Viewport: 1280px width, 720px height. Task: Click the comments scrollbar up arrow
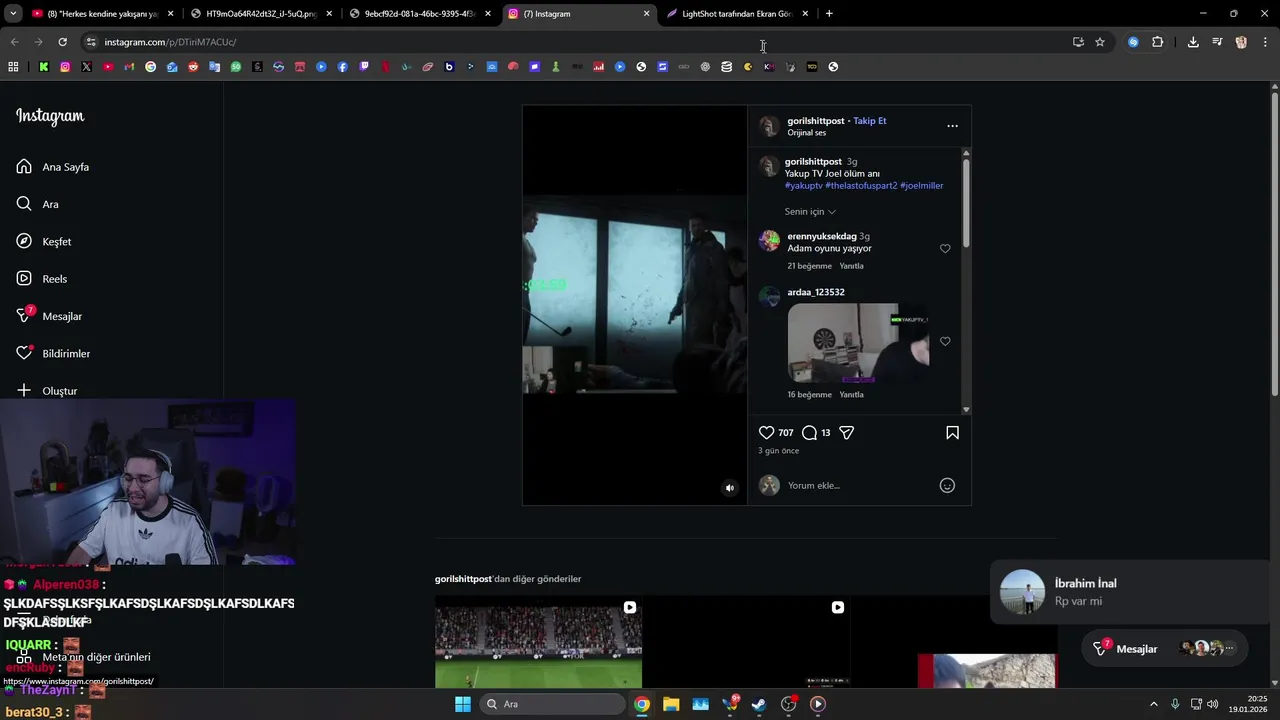[x=966, y=153]
